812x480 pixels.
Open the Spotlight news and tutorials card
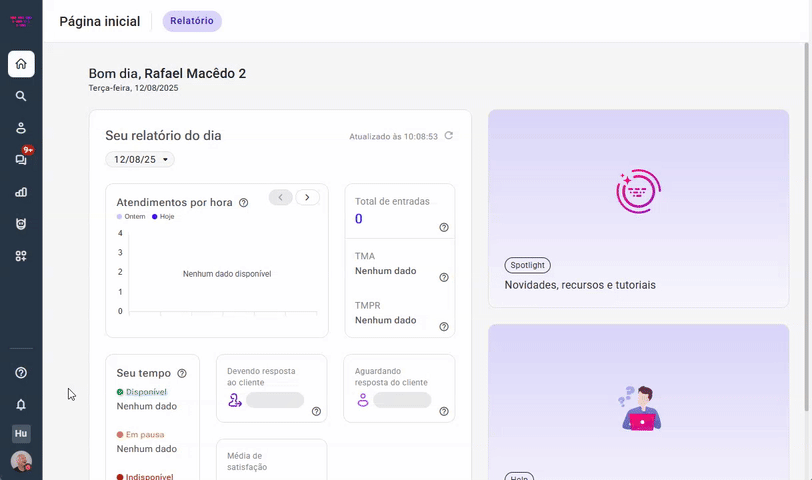point(638,208)
